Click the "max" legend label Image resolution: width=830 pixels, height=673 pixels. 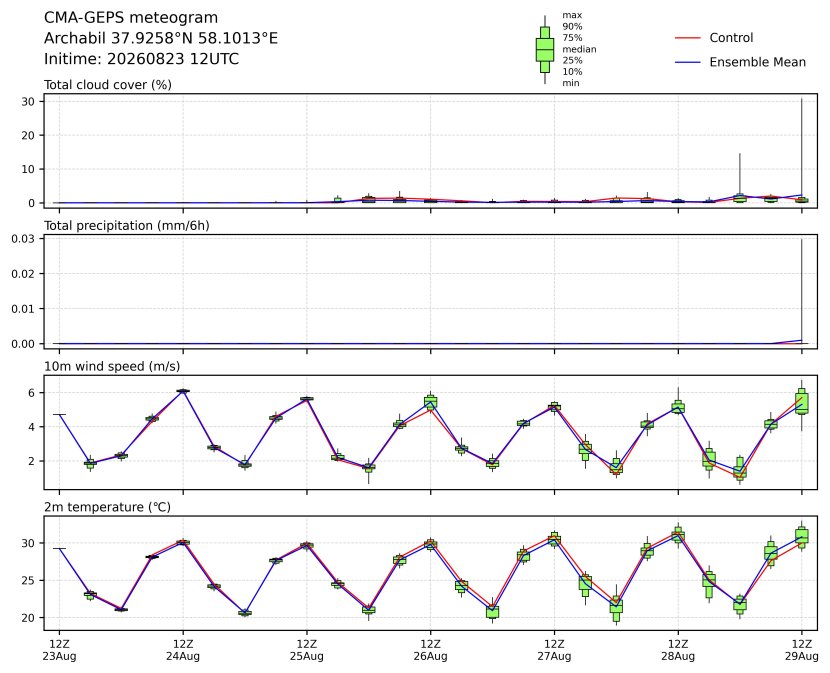point(572,15)
